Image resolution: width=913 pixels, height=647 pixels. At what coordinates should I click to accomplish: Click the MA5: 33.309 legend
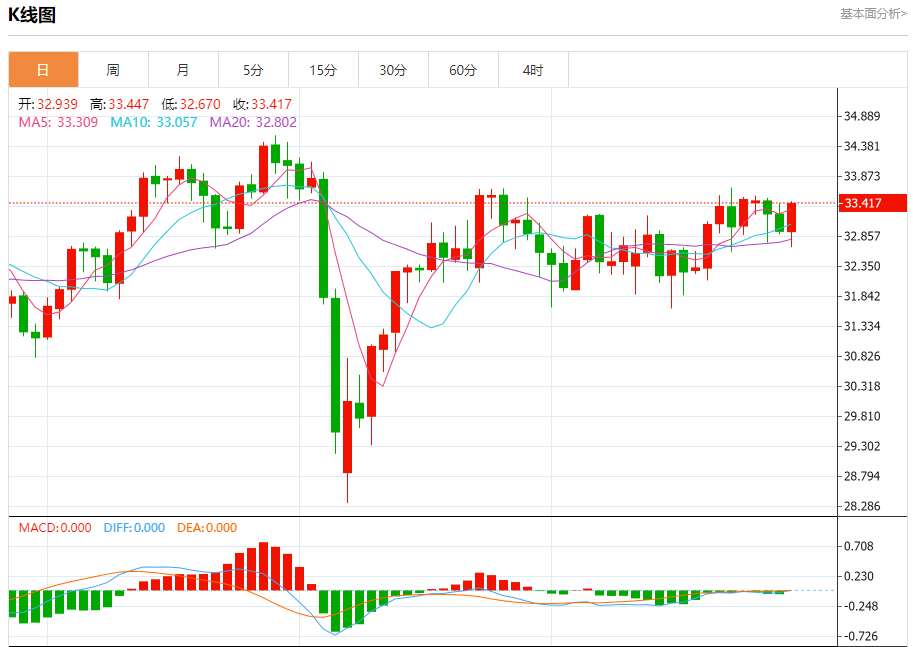click(x=58, y=122)
